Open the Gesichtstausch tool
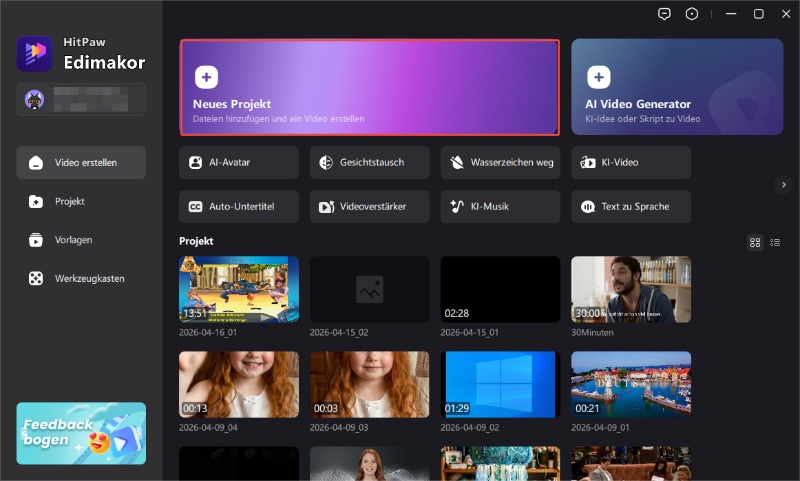 click(x=369, y=163)
